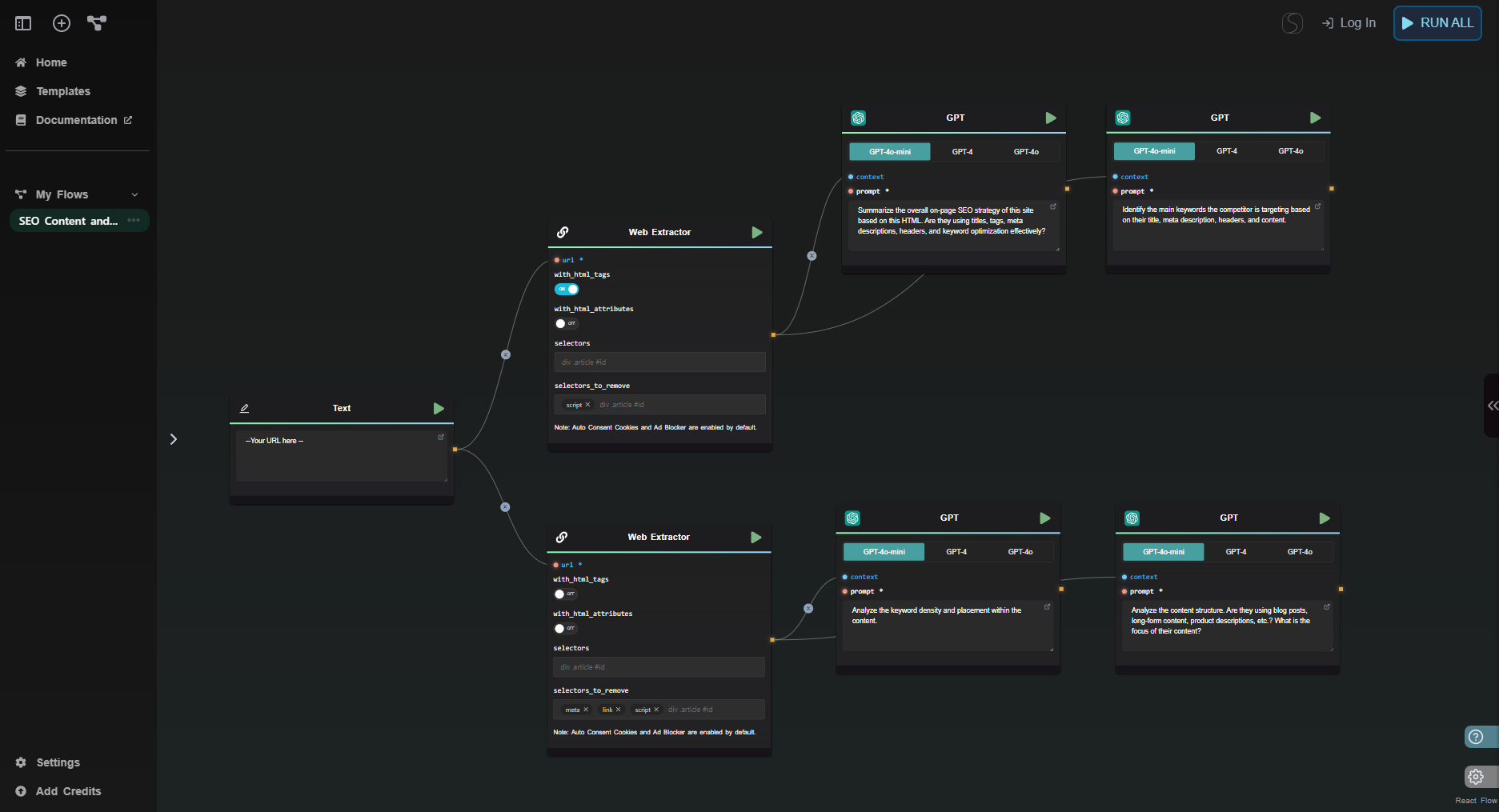Select GPT-4o-mini in the SEO strategy GPT node
The width and height of the screenshot is (1499, 812).
click(x=890, y=151)
